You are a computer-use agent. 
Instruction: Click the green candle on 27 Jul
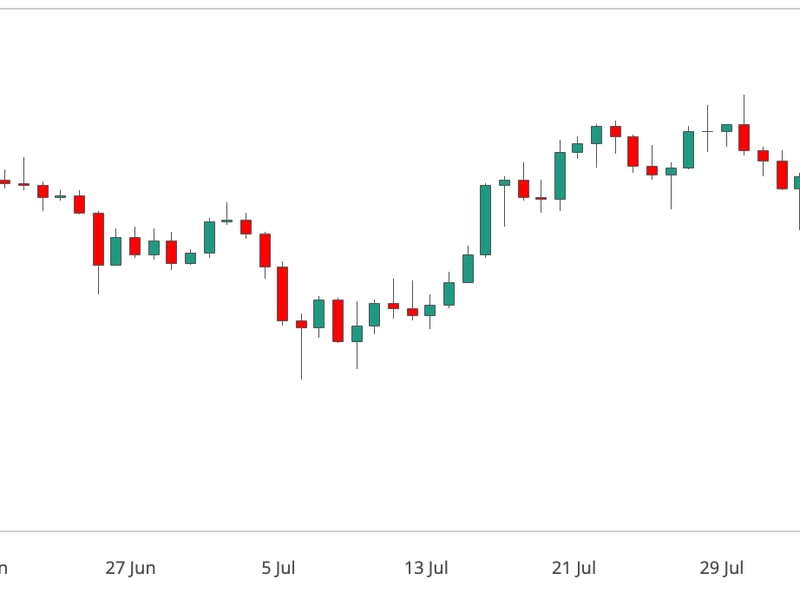(x=688, y=149)
